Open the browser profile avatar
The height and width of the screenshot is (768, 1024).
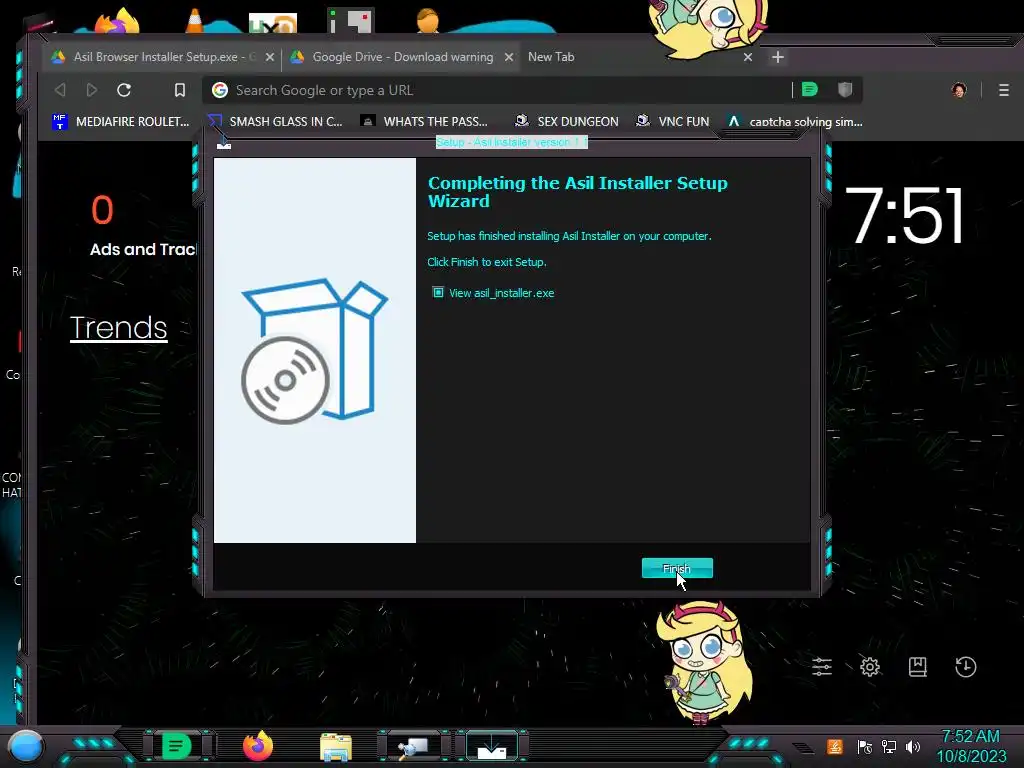(x=959, y=90)
